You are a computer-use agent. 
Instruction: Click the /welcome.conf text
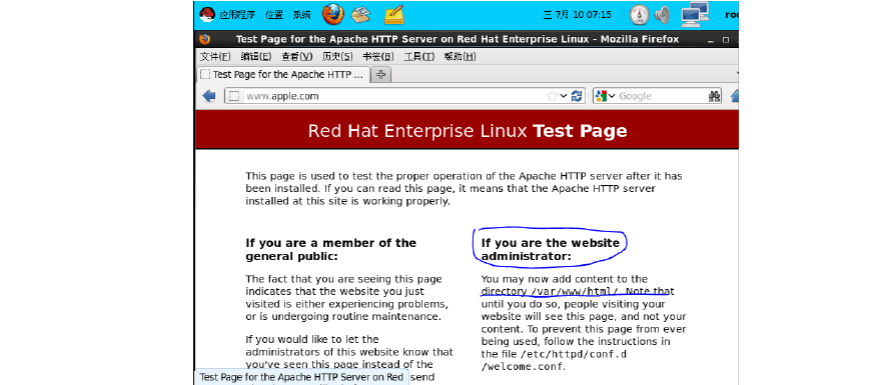pos(522,366)
